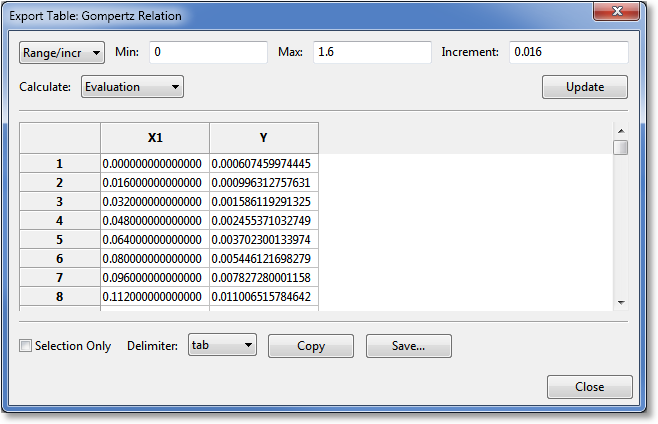The width and height of the screenshot is (658, 424).
Task: Click cell 0.080000000000000
Action: 155,258
